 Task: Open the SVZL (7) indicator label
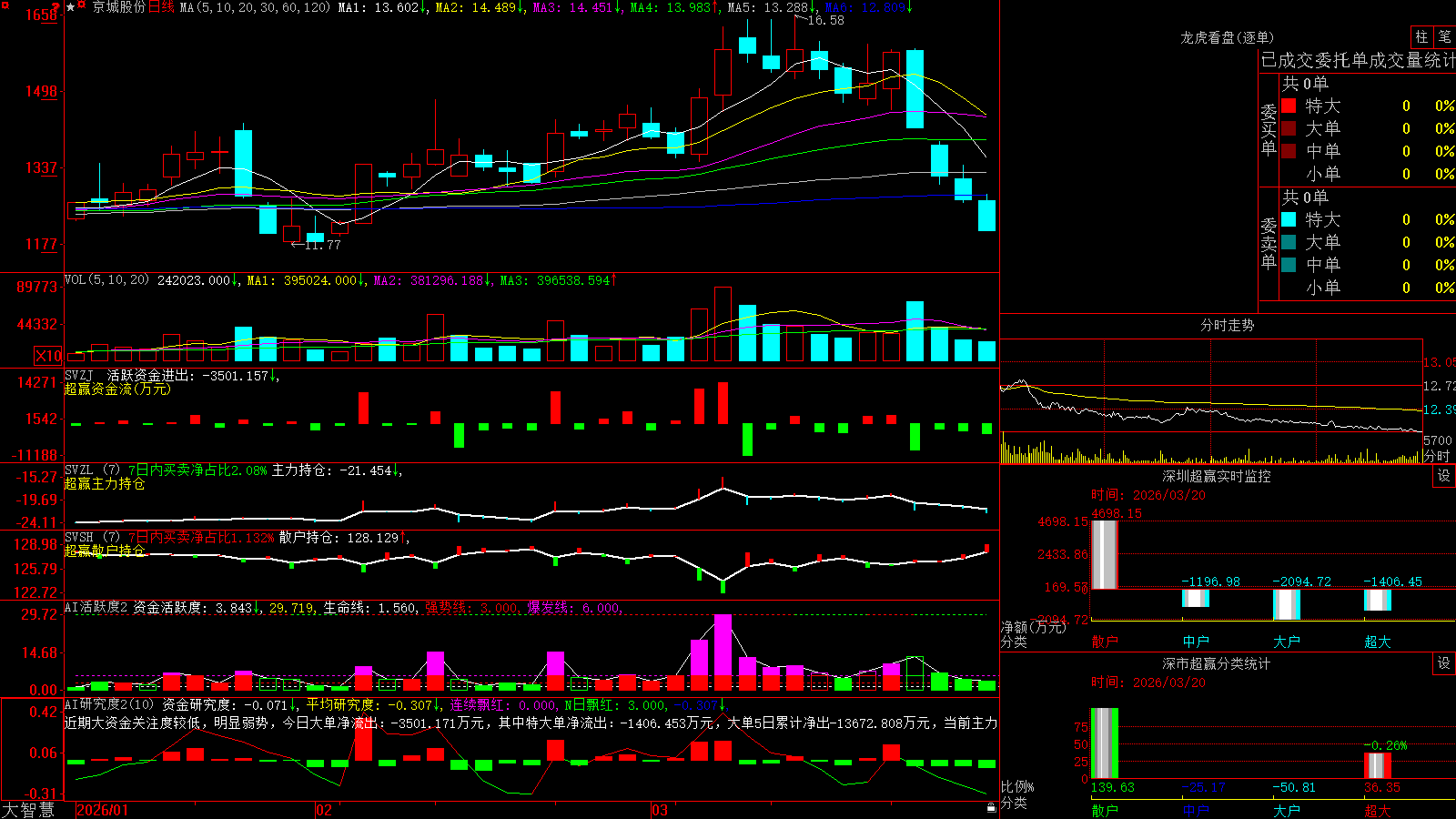pyautogui.click(x=92, y=470)
